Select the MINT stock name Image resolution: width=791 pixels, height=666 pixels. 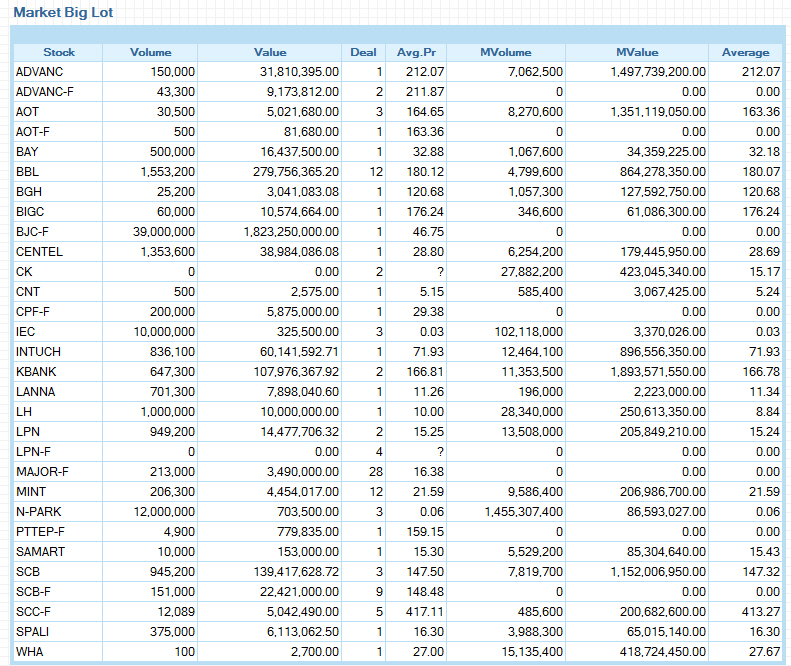click(31, 492)
